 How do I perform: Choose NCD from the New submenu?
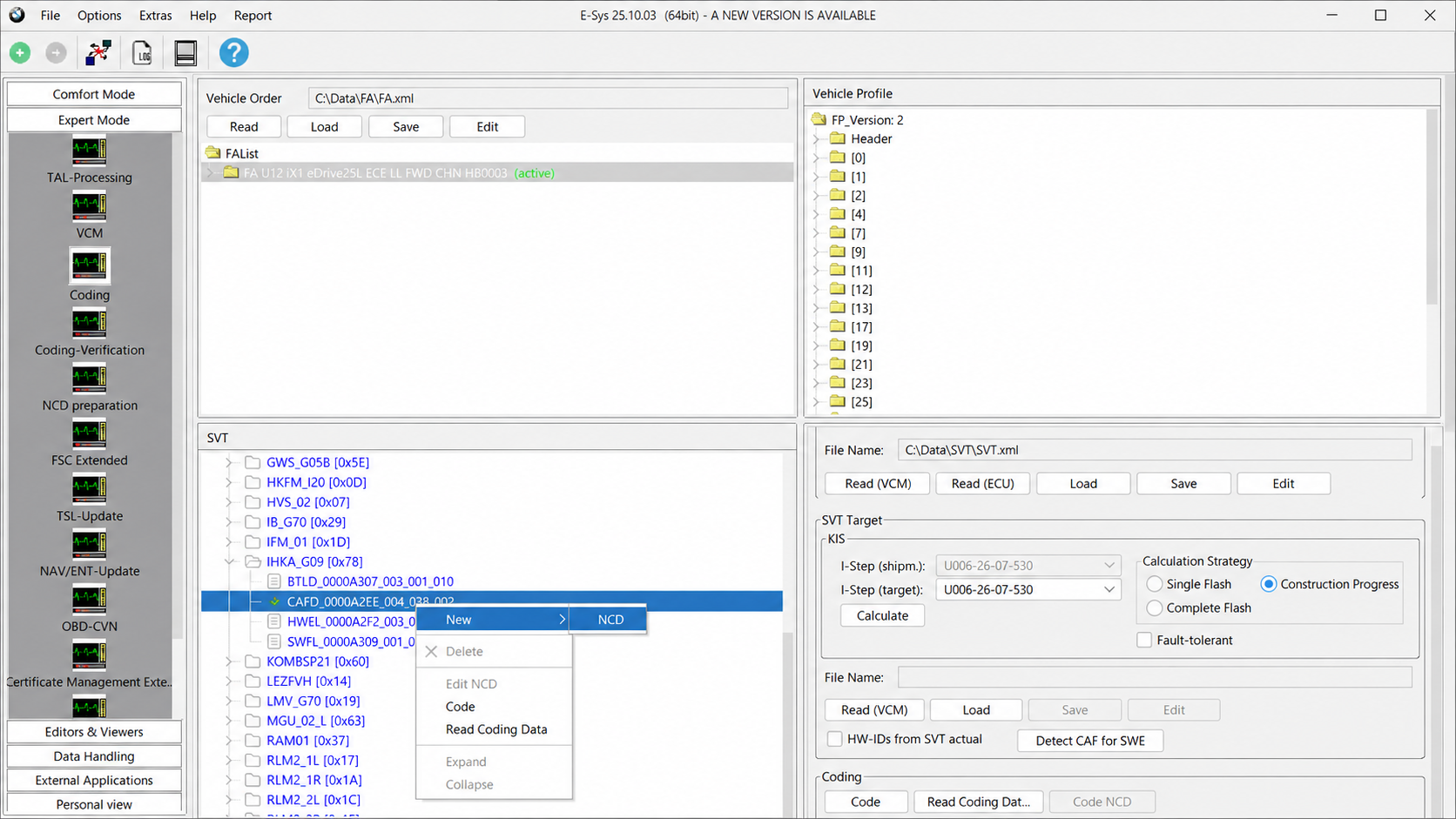pos(609,620)
